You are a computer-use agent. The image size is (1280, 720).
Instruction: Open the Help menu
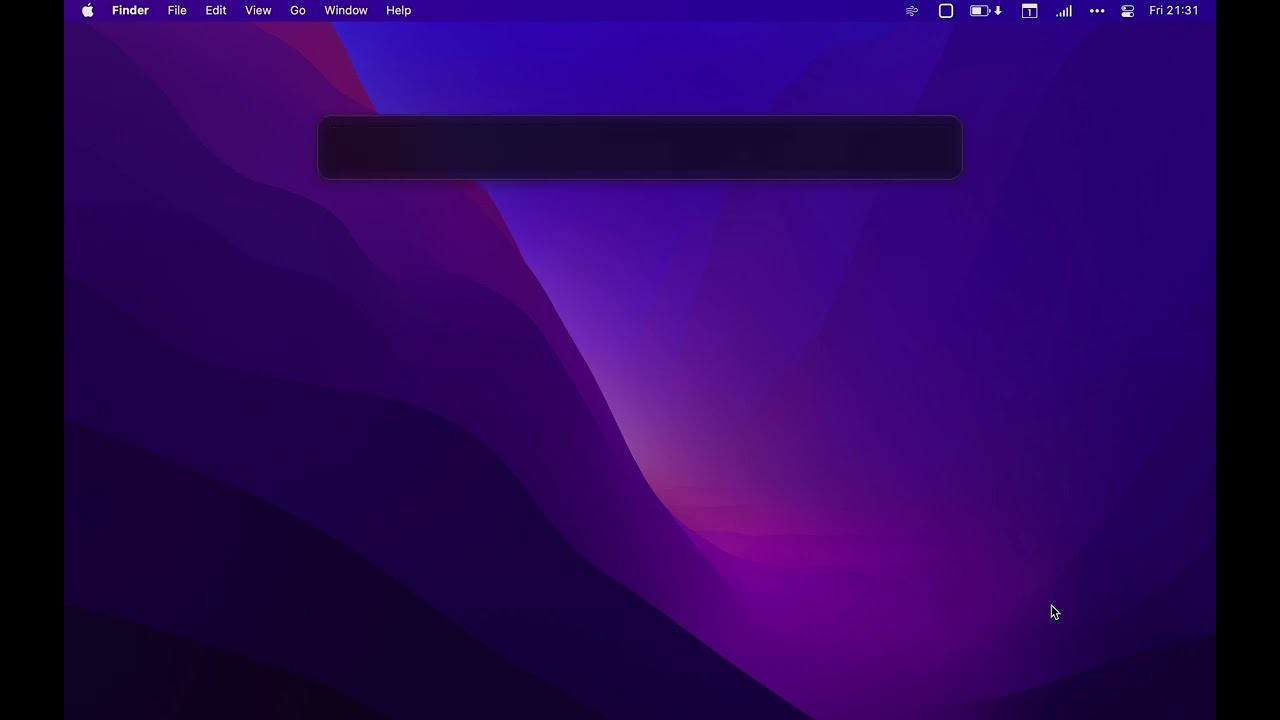click(x=398, y=11)
